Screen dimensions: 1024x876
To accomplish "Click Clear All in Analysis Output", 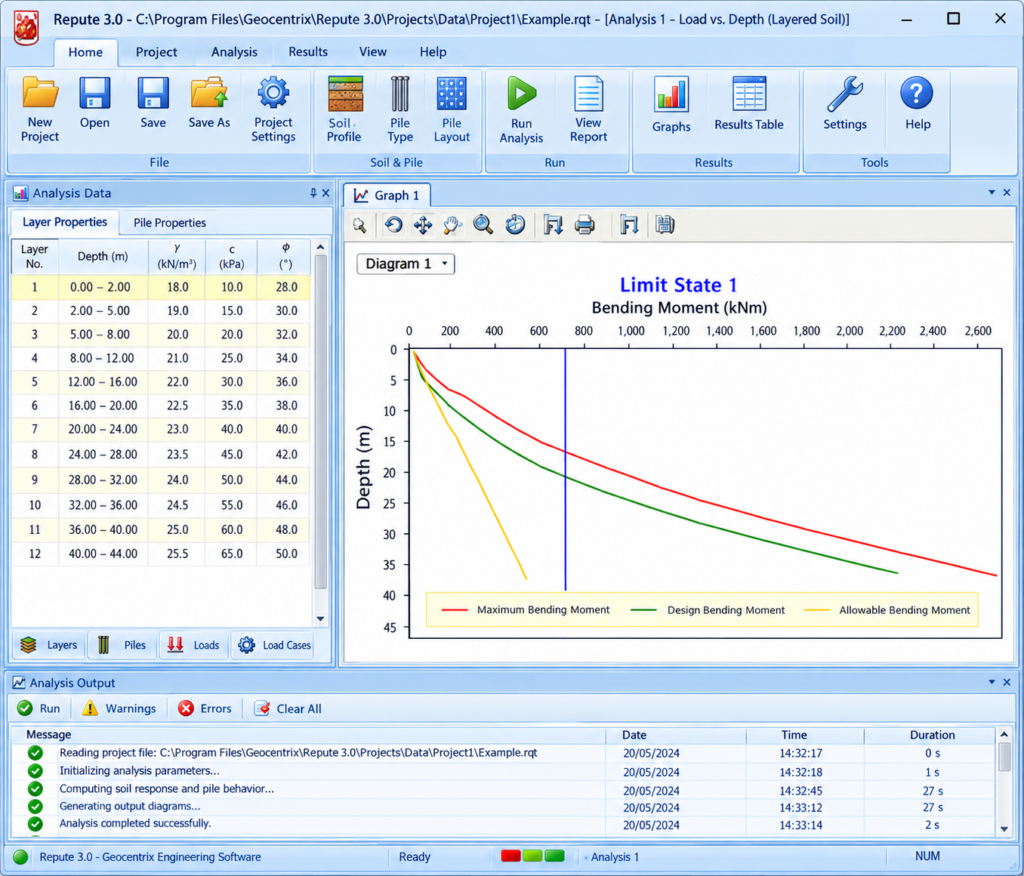I will click(x=288, y=709).
